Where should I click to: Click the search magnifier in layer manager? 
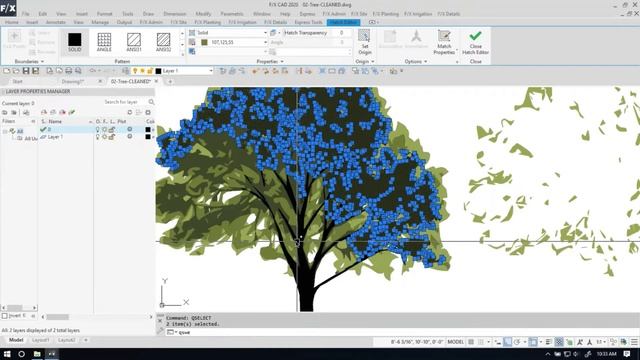(151, 102)
